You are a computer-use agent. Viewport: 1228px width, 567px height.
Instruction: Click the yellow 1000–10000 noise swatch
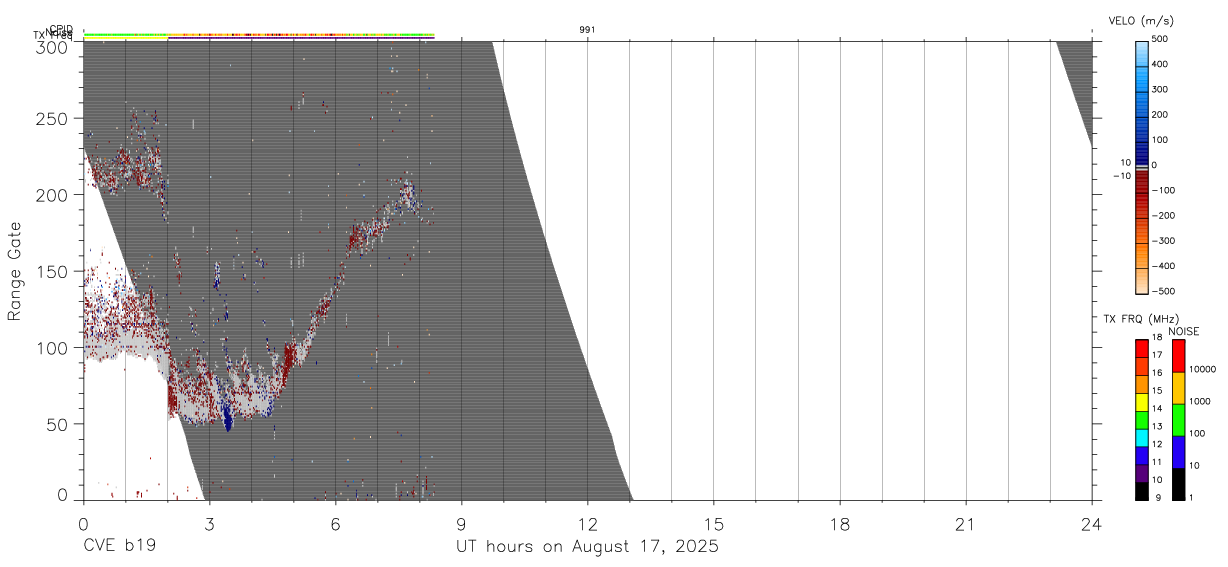(x=1179, y=388)
